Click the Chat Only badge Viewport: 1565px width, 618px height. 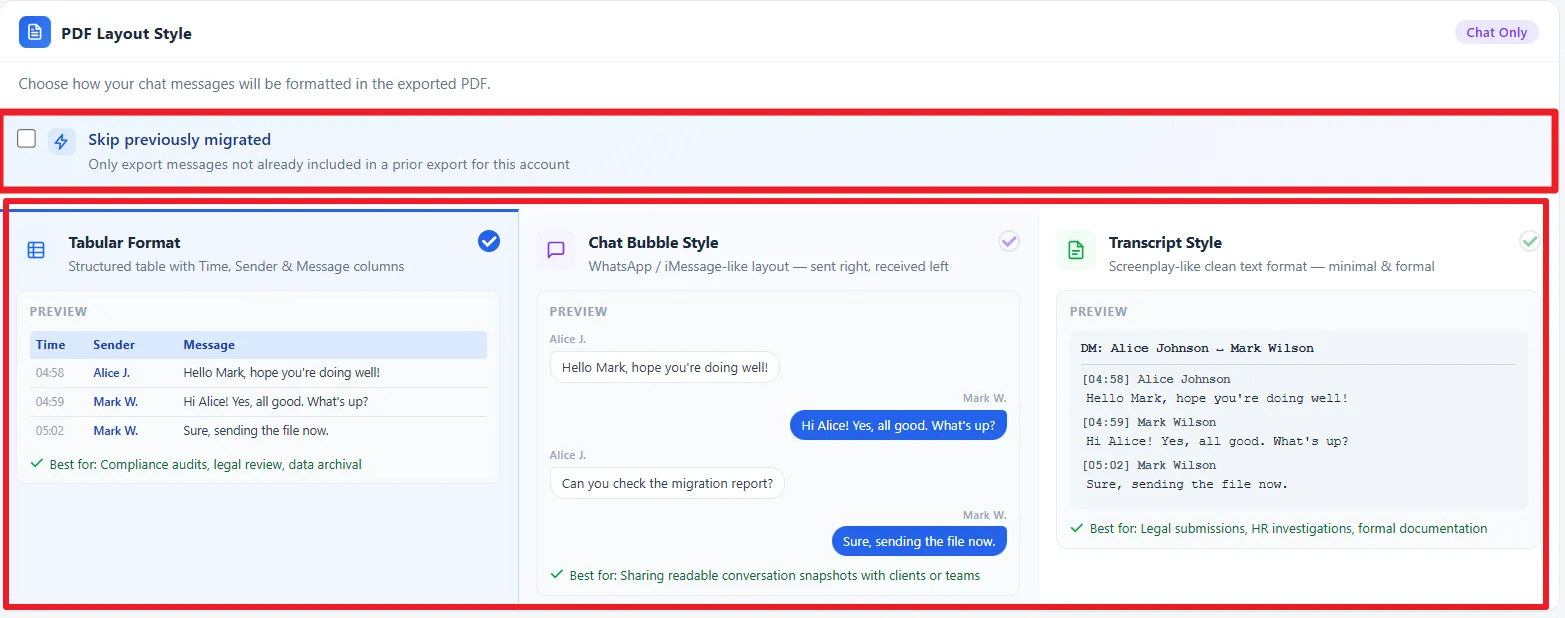click(1496, 32)
